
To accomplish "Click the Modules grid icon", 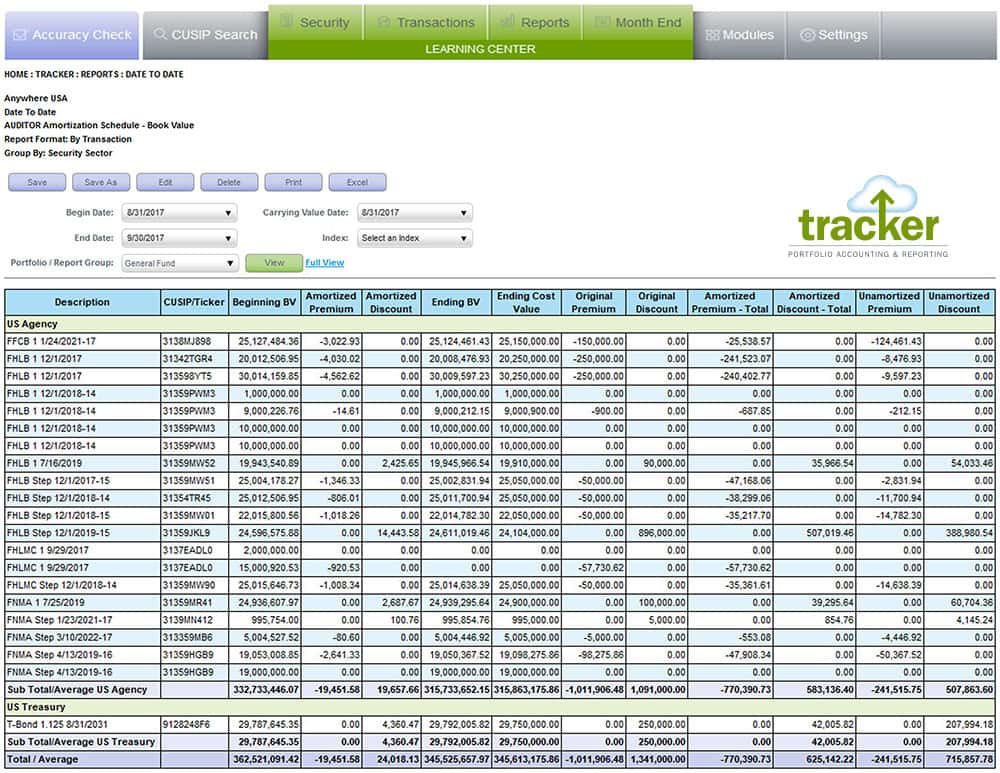I will pyautogui.click(x=712, y=35).
